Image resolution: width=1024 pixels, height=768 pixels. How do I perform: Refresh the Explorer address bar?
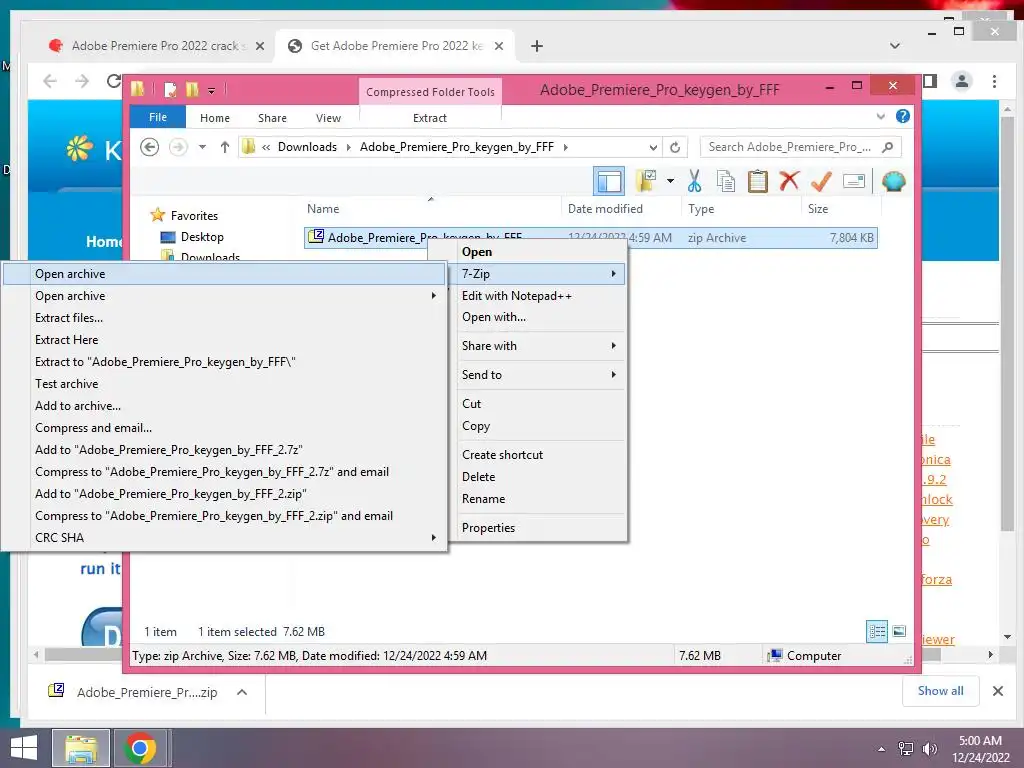click(675, 147)
